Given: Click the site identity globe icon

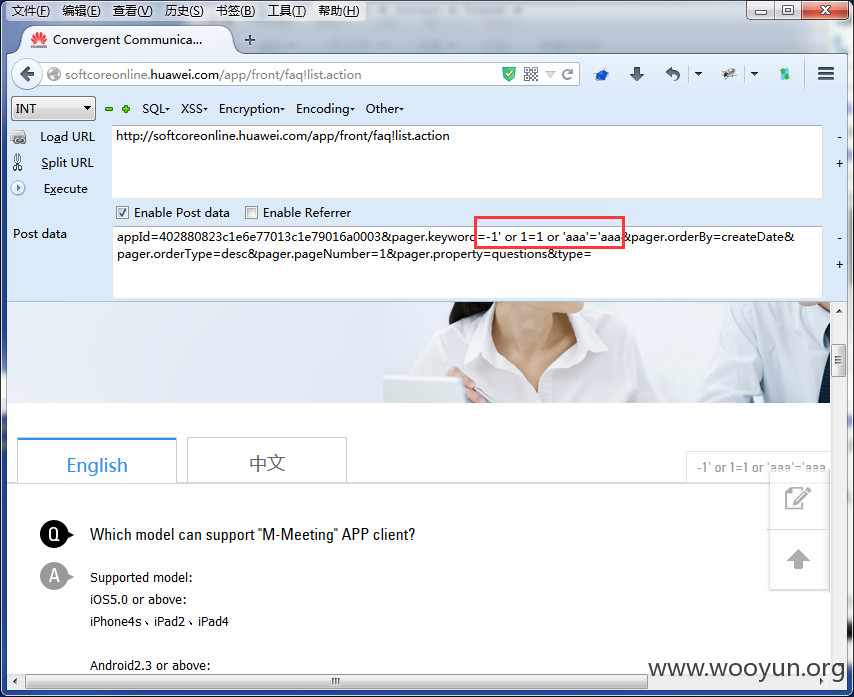Looking at the screenshot, I should coord(54,74).
